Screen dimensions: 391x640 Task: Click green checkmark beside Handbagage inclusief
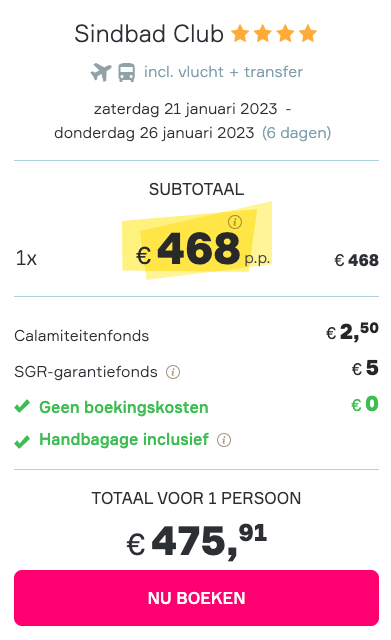point(22,441)
